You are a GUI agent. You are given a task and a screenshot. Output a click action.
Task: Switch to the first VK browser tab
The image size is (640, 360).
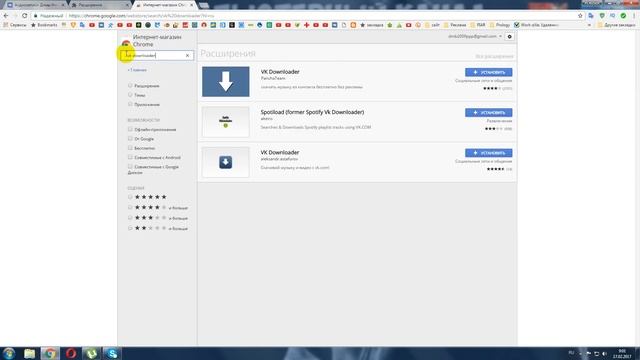tap(35, 5)
